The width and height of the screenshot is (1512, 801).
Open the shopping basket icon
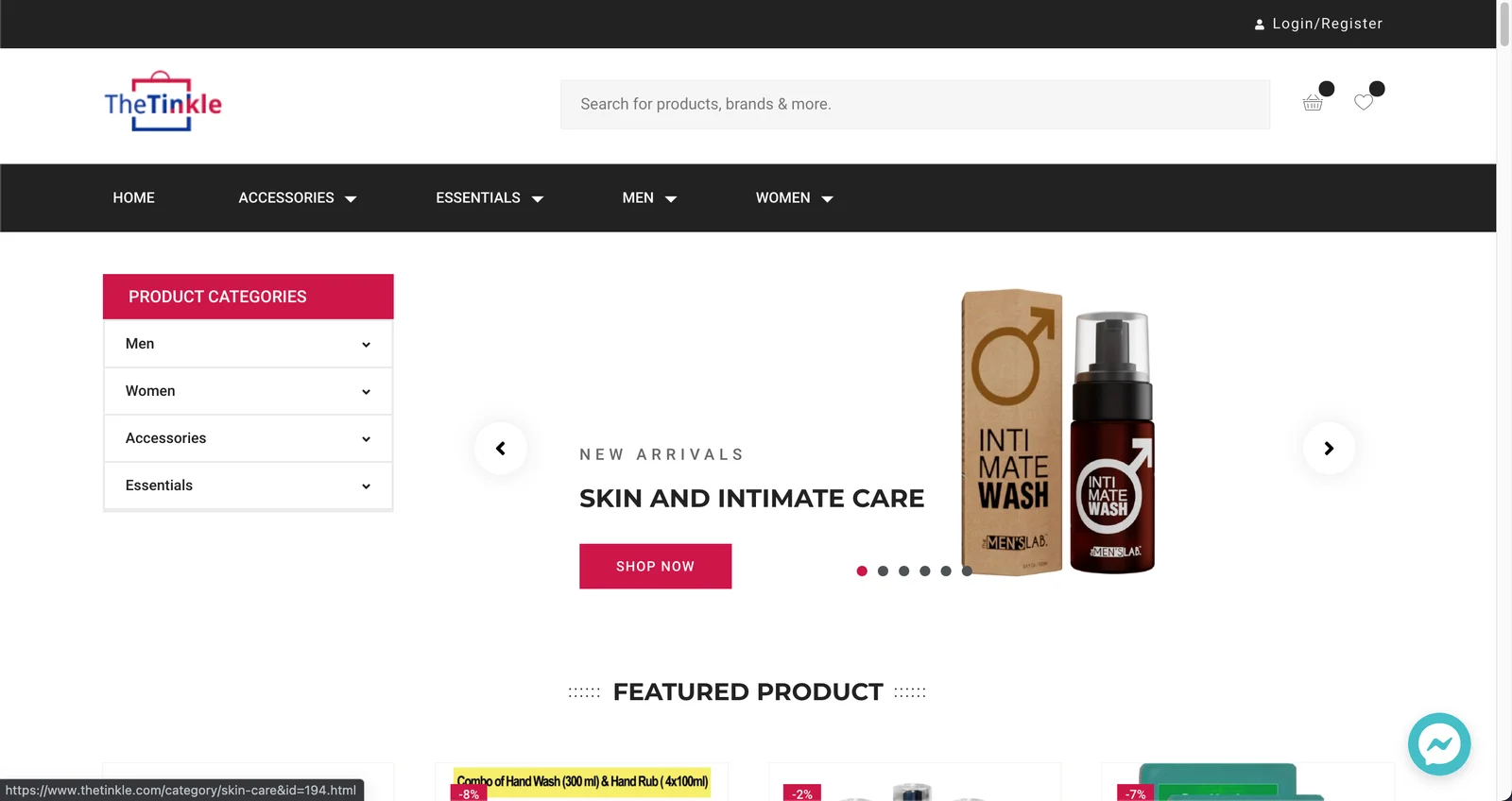tap(1313, 102)
